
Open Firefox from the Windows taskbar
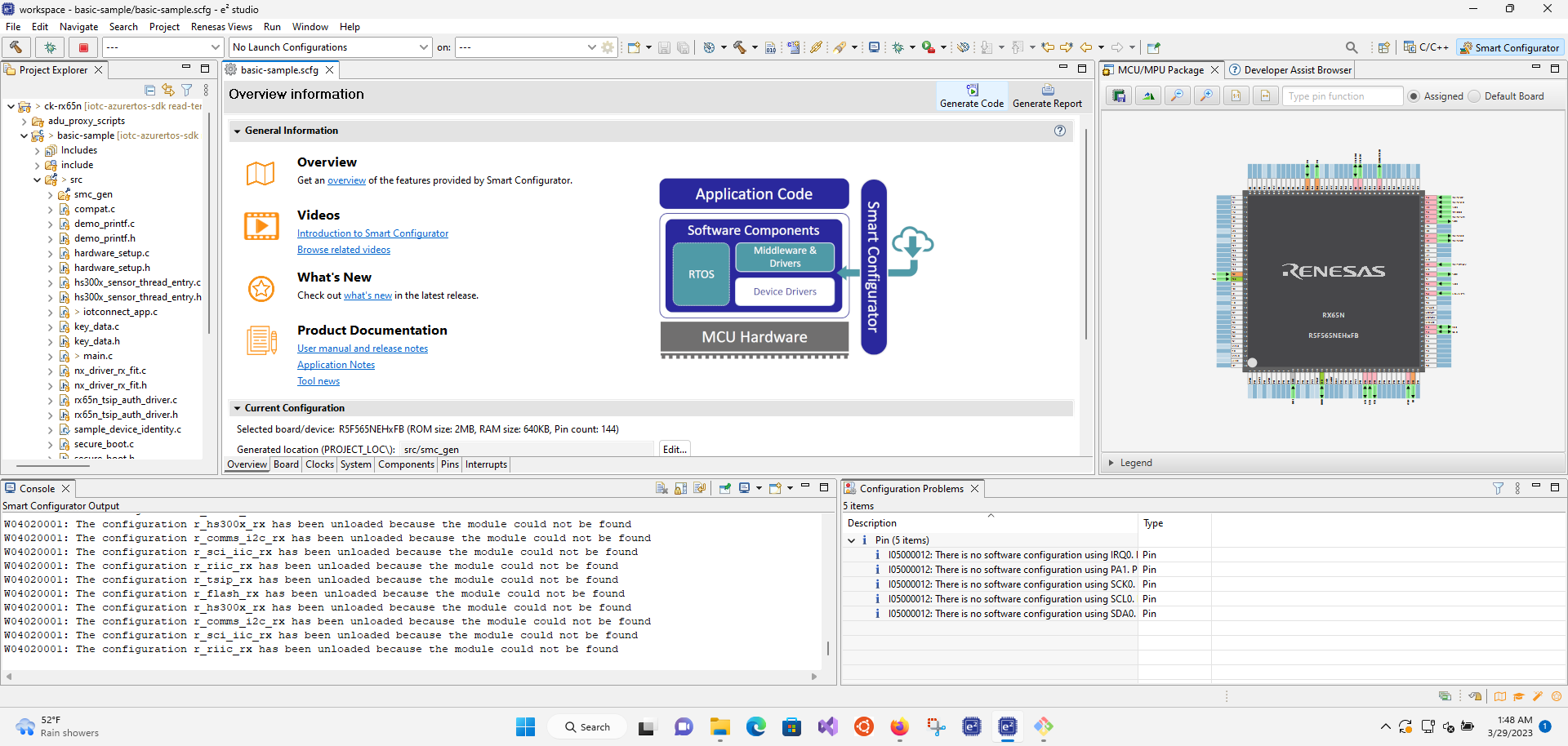click(x=899, y=726)
